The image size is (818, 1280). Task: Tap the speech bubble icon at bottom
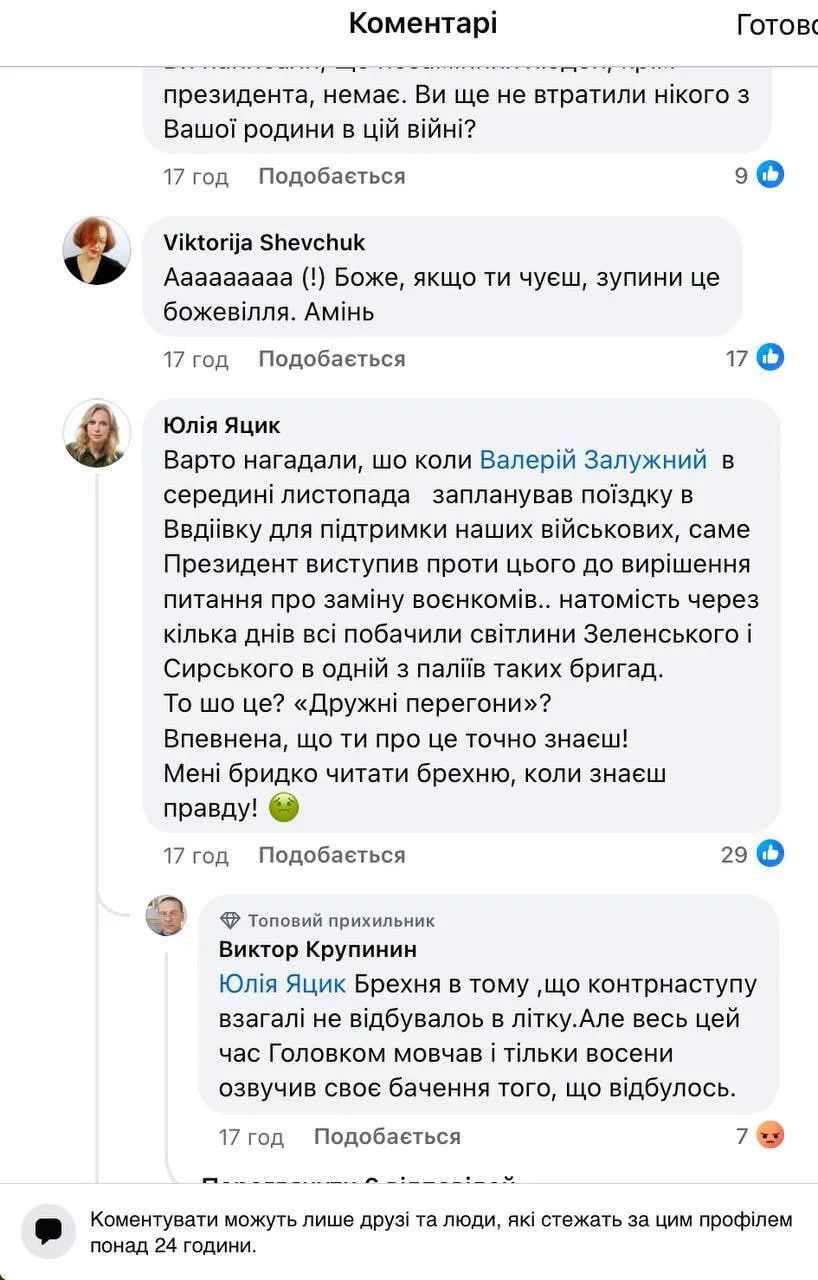[x=47, y=1231]
